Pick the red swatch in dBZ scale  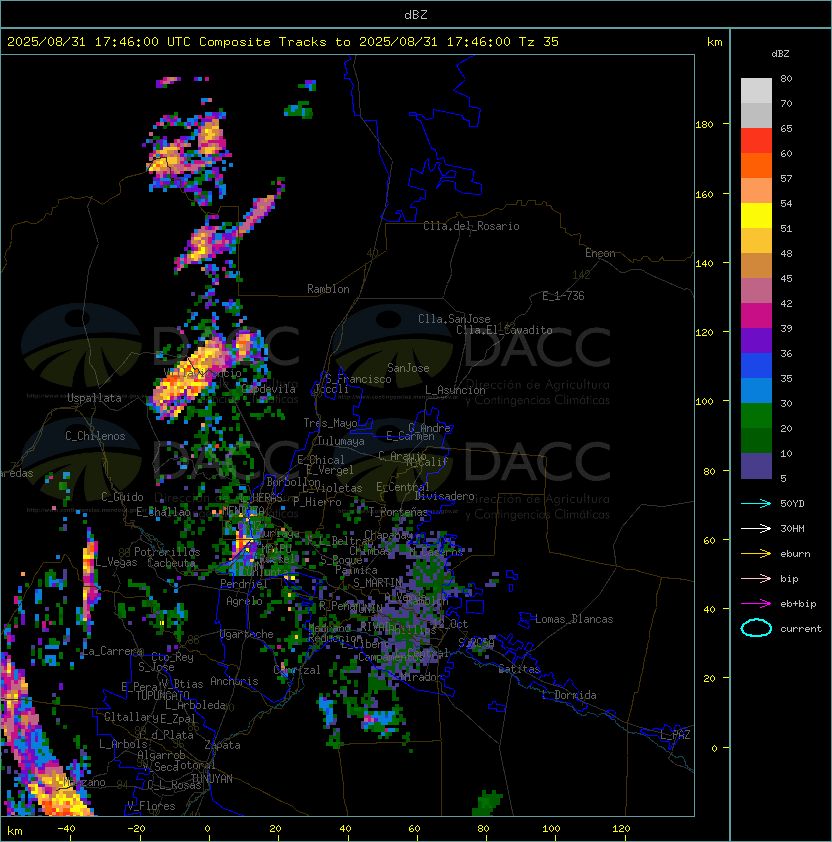[756, 140]
